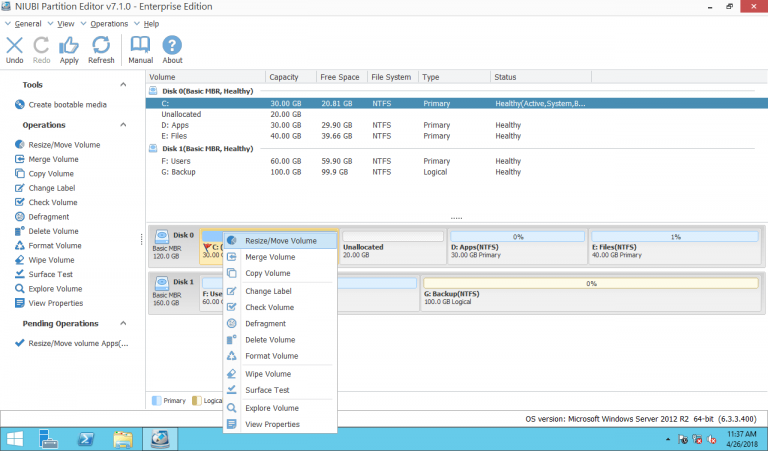Choose Delete Volume in context menu
Viewport: 768px width, 451px height.
(280, 339)
